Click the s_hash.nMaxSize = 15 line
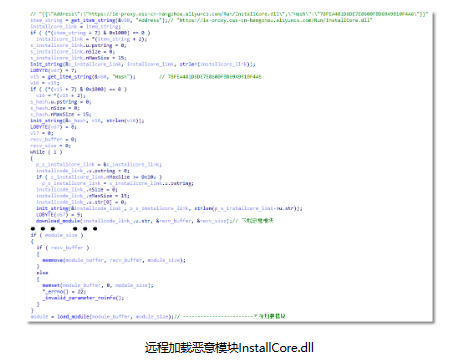 [x=61, y=114]
